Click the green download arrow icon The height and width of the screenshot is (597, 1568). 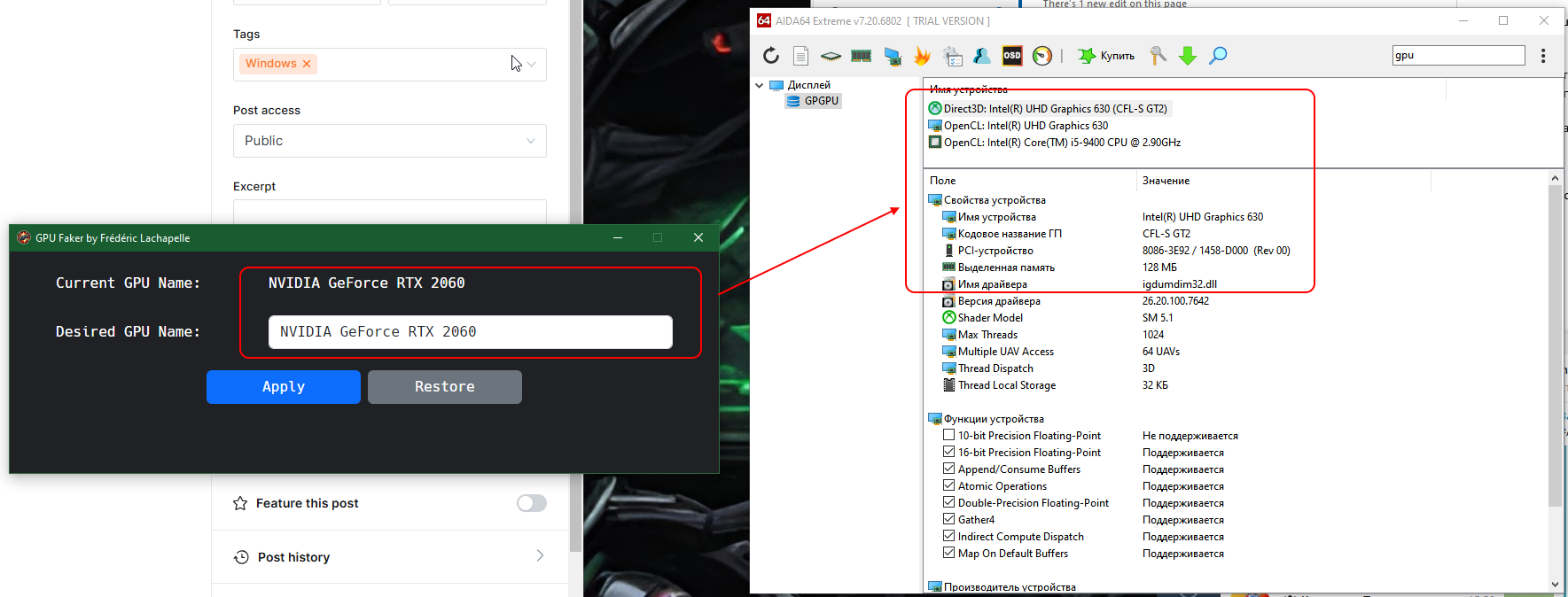click(x=1188, y=56)
